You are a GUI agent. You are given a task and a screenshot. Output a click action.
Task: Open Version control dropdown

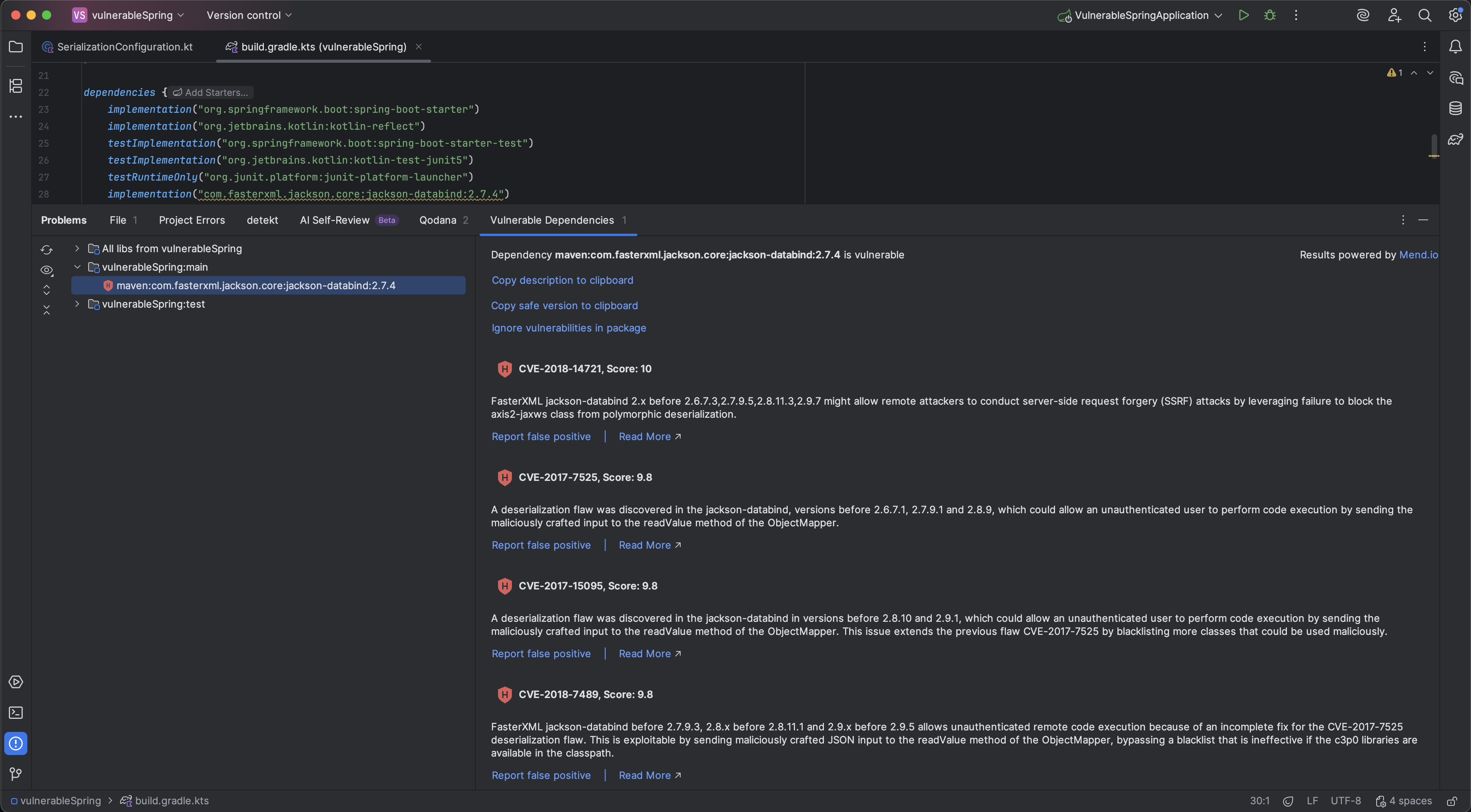[x=249, y=15]
